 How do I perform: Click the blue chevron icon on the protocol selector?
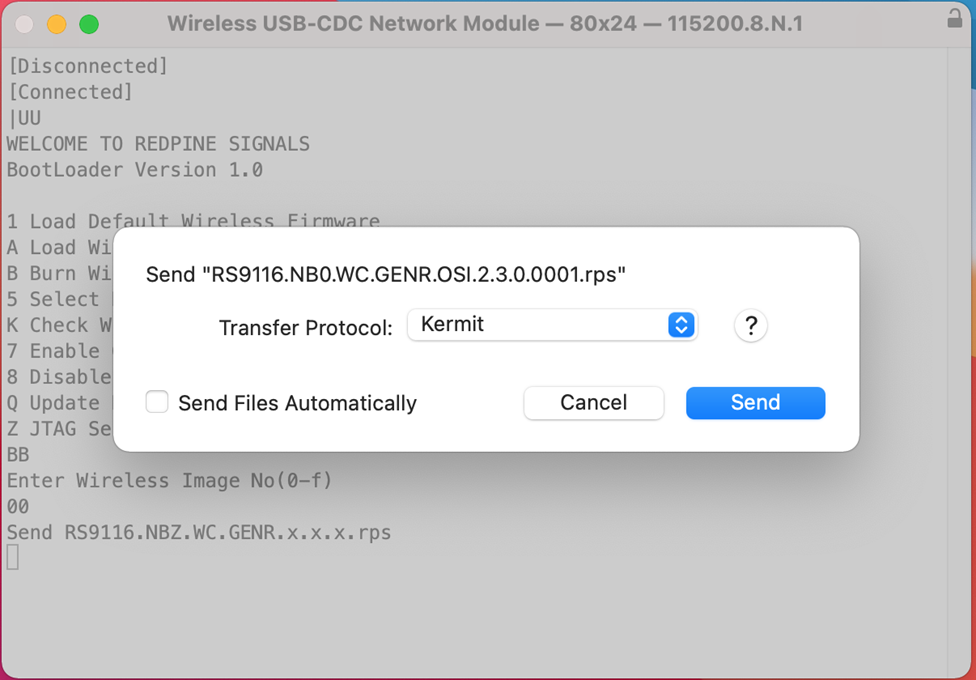pos(681,325)
